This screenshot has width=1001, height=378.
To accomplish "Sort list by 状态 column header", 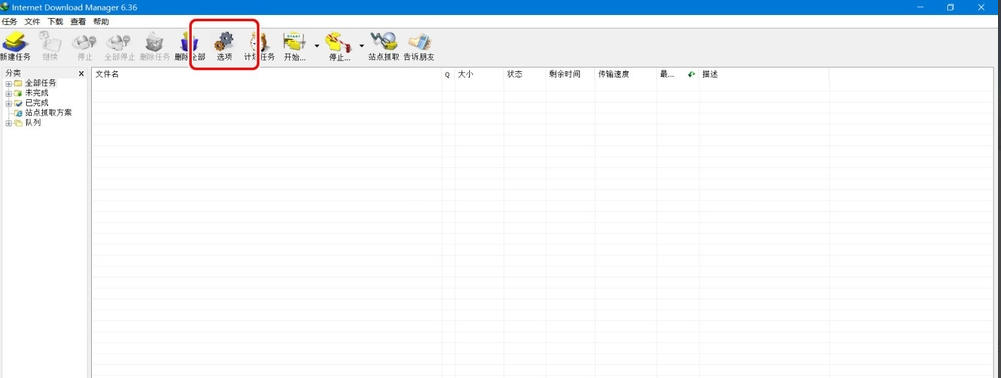I will coord(525,75).
